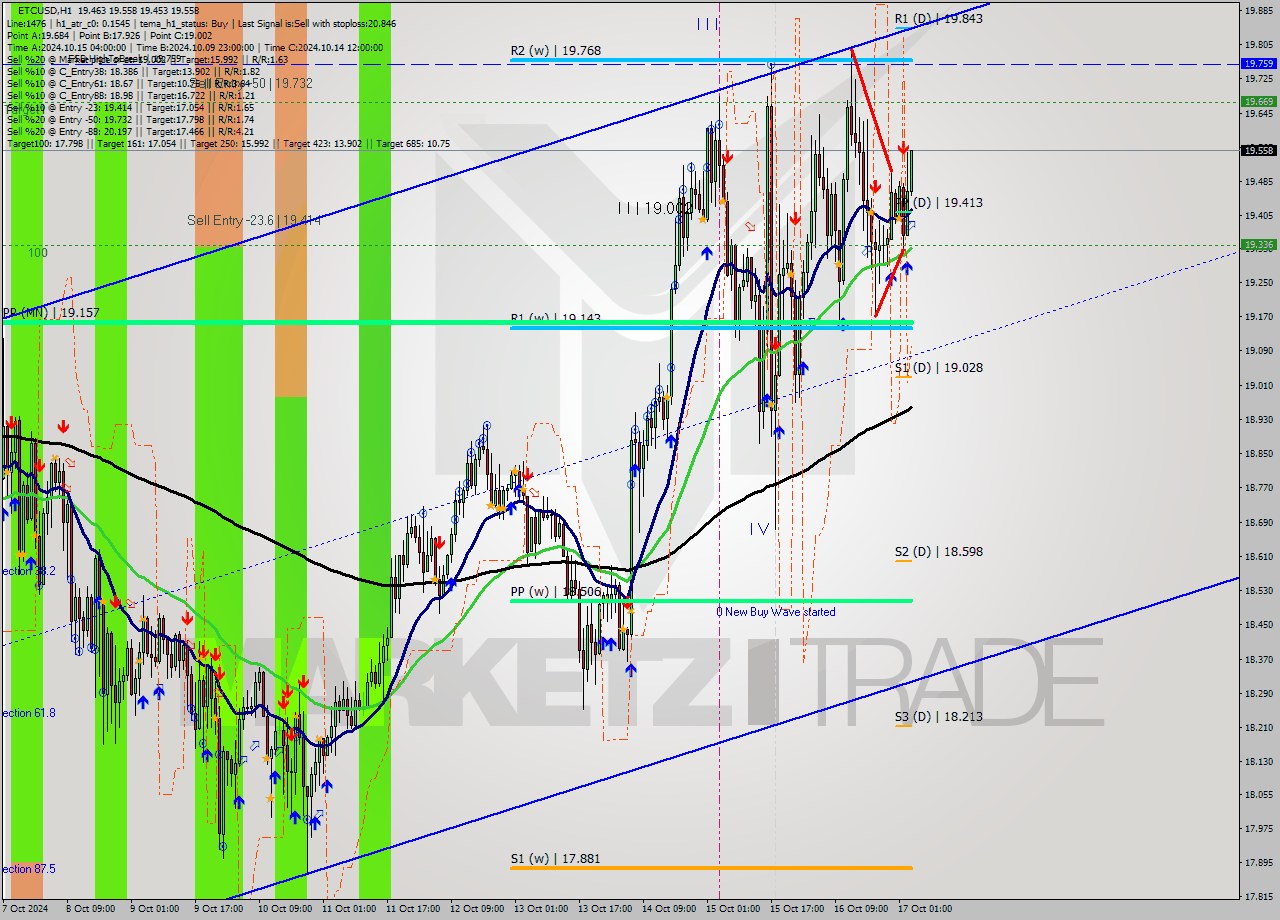Select the R1 (D) | 19.843 resistance label
Screen dimensions: 1280x920
click(938, 19)
